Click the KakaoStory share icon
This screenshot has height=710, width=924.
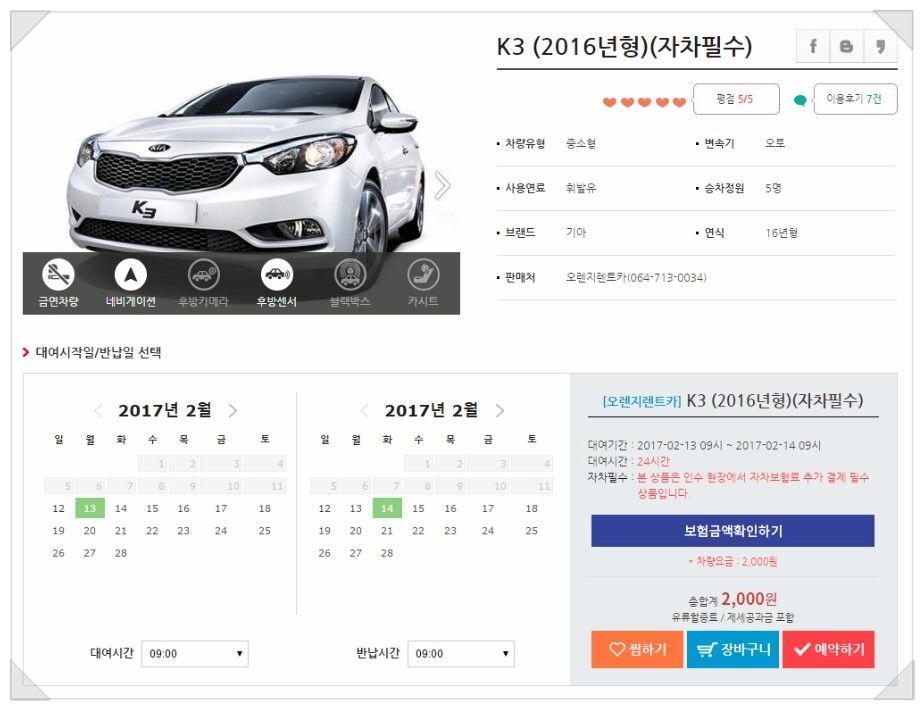pyautogui.click(x=880, y=46)
